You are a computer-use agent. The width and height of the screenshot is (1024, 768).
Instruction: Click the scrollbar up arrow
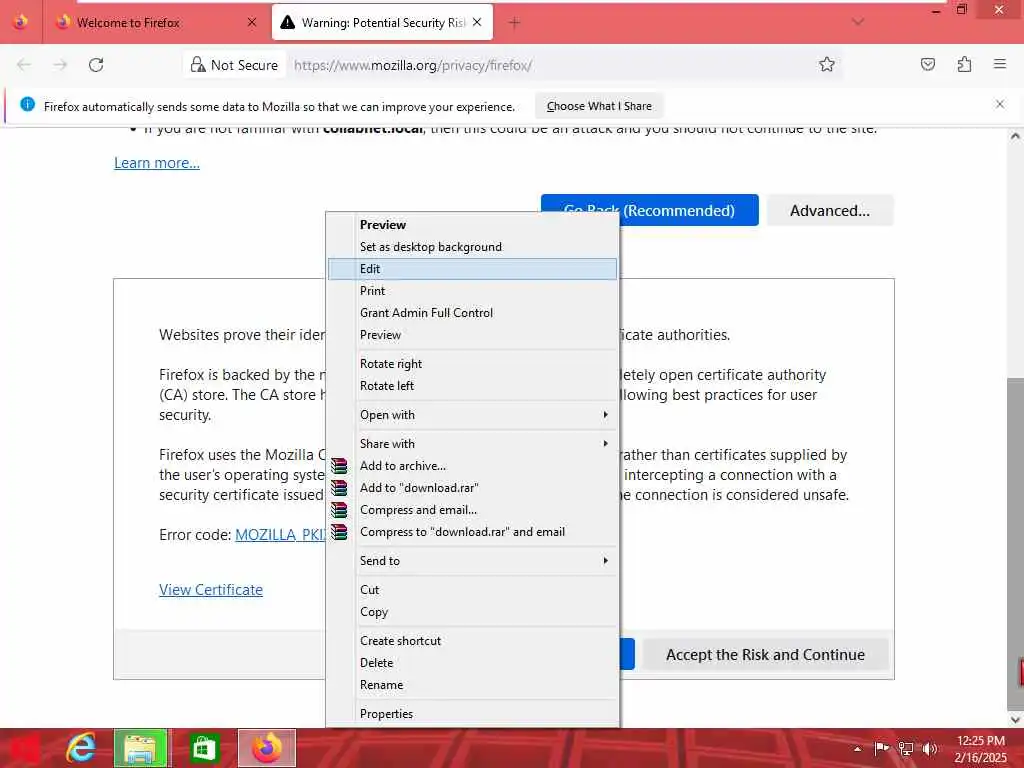(x=1015, y=136)
